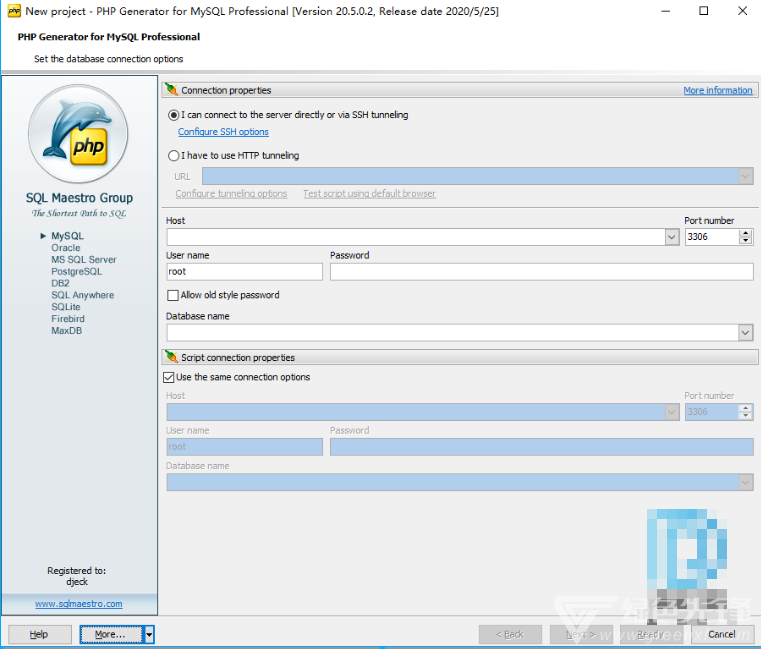Click the Help button

[39, 634]
